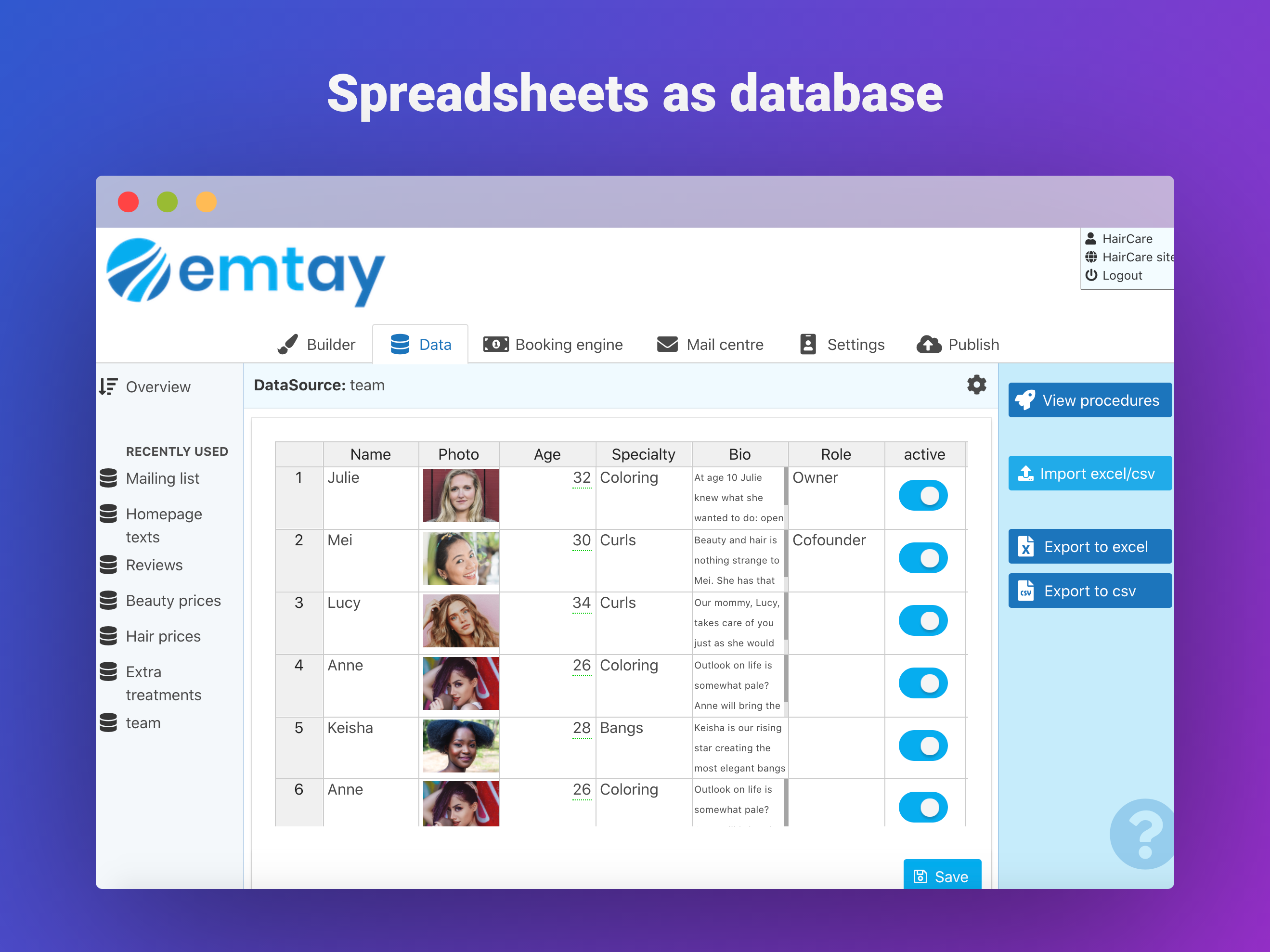Open the help question mark bubble
Viewport: 1270px width, 952px height.
1144,833
